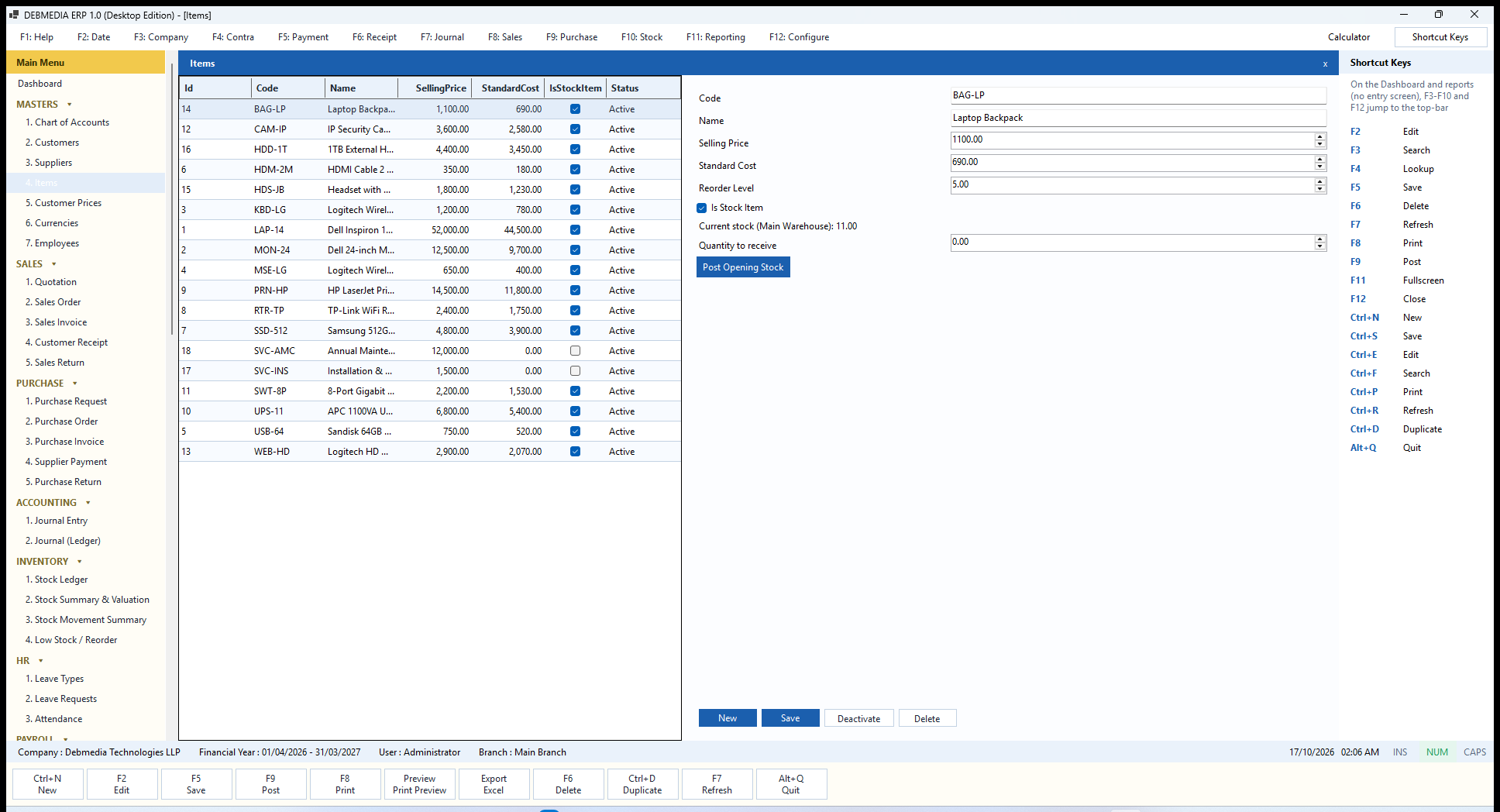Open the F8: Sales menu
The width and height of the screenshot is (1500, 812).
click(505, 37)
